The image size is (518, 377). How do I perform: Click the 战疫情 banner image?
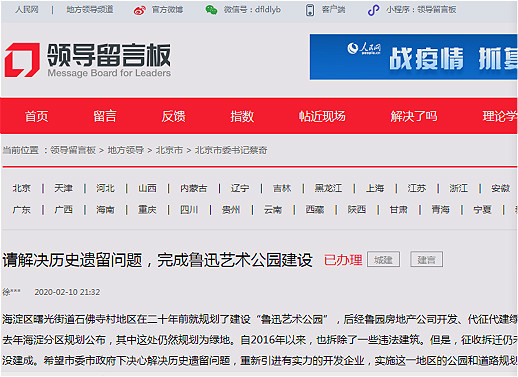413,57
